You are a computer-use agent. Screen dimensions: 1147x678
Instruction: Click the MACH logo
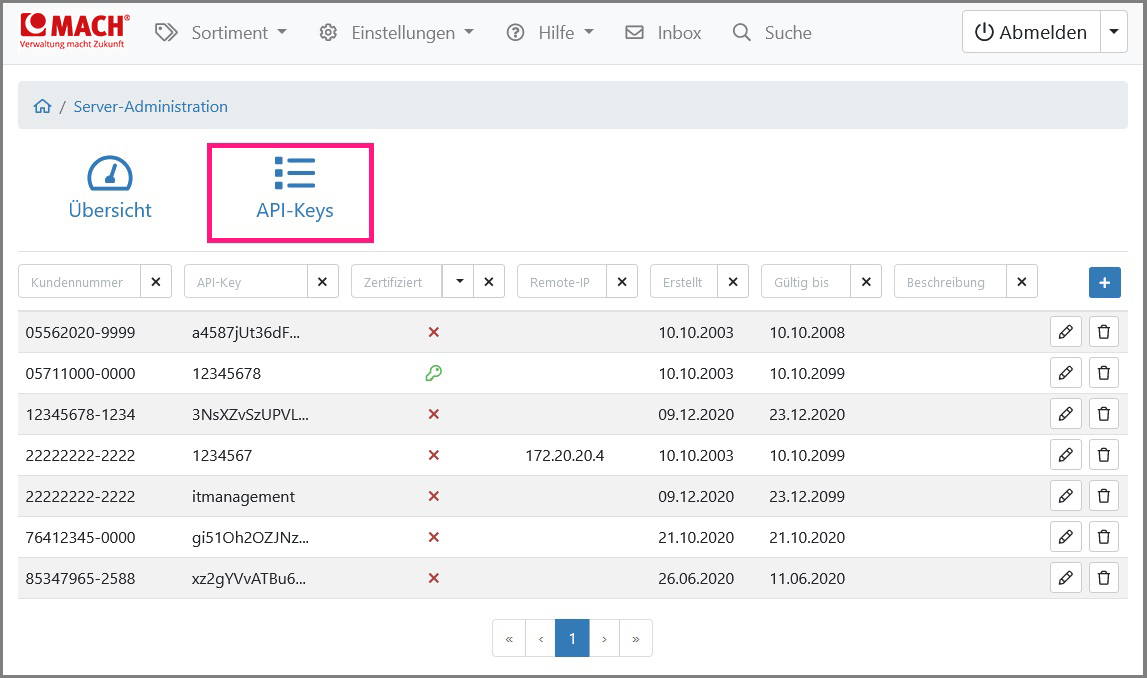pos(74,31)
